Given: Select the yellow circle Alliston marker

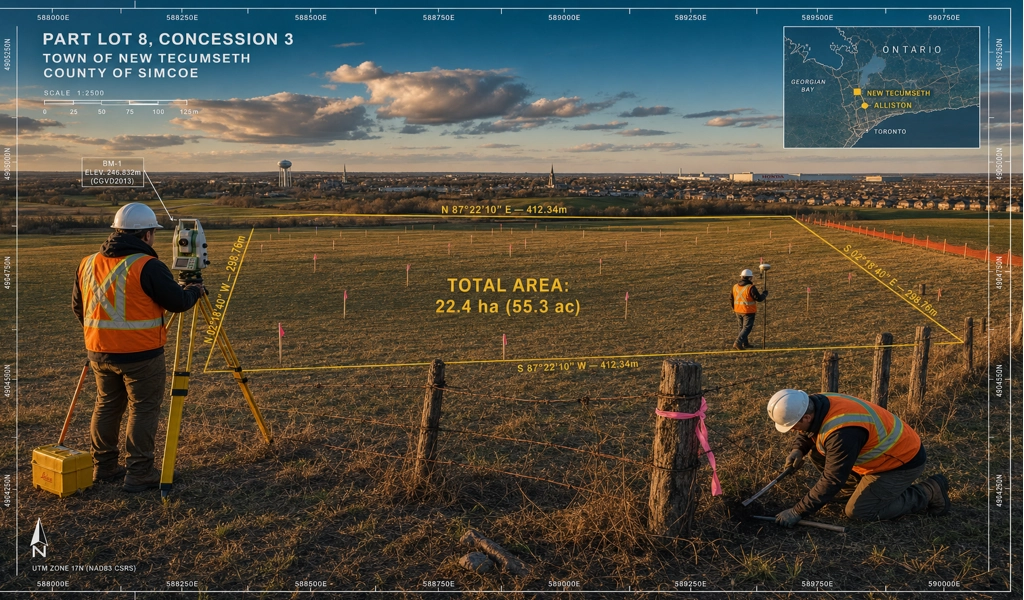Looking at the screenshot, I should pyautogui.click(x=865, y=105).
